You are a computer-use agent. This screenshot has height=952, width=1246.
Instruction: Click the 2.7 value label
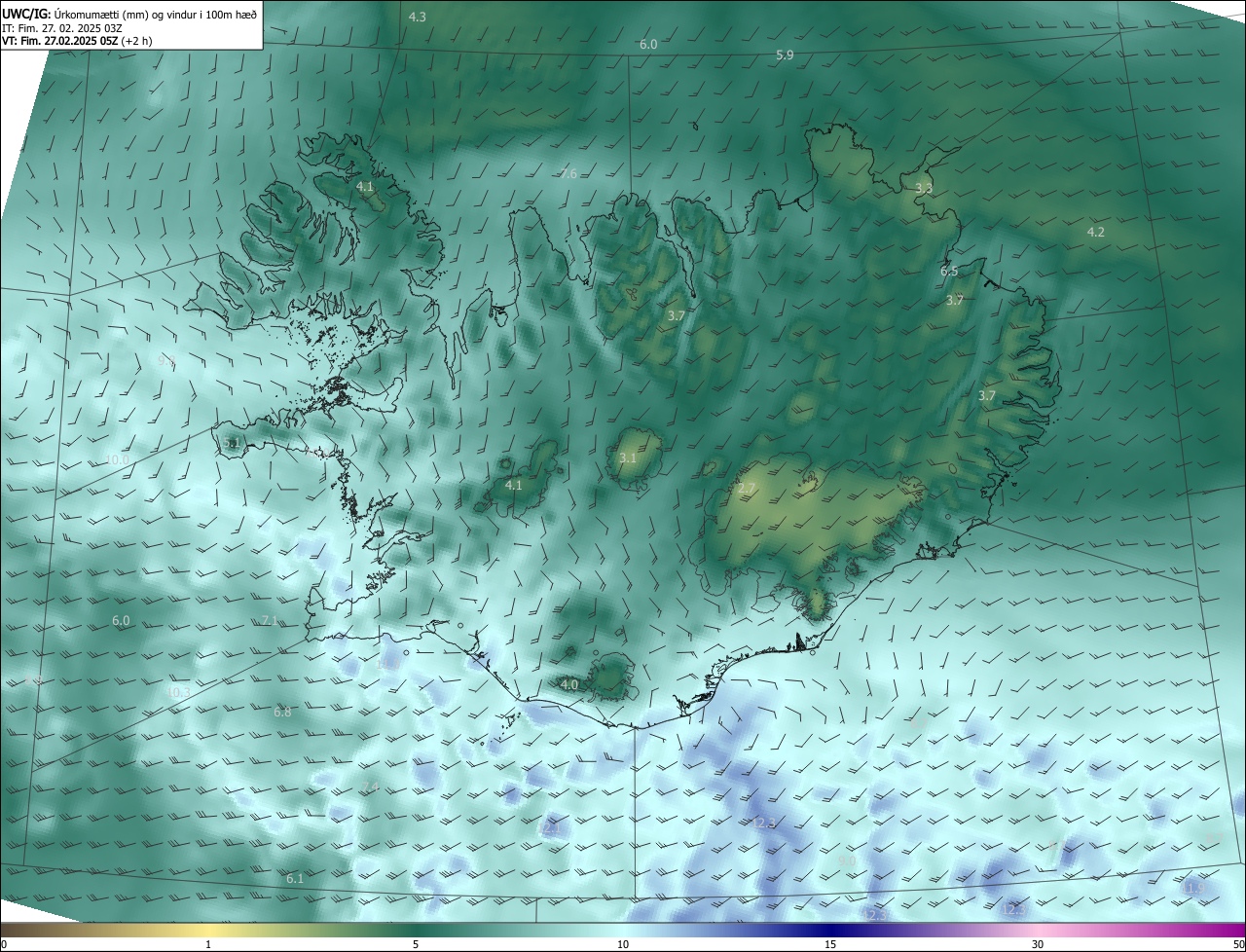(x=747, y=489)
